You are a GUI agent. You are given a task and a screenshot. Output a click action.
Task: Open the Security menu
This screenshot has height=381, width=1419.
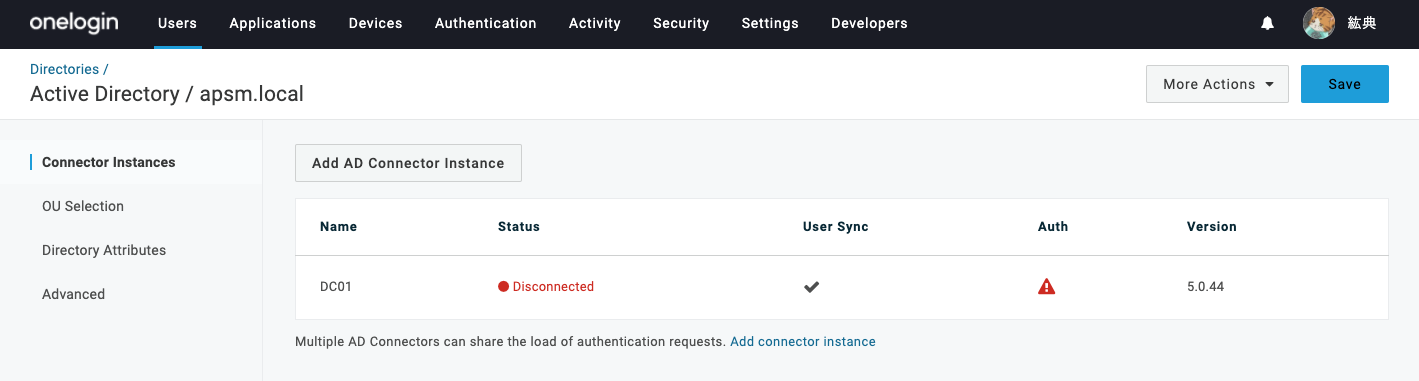coord(681,23)
